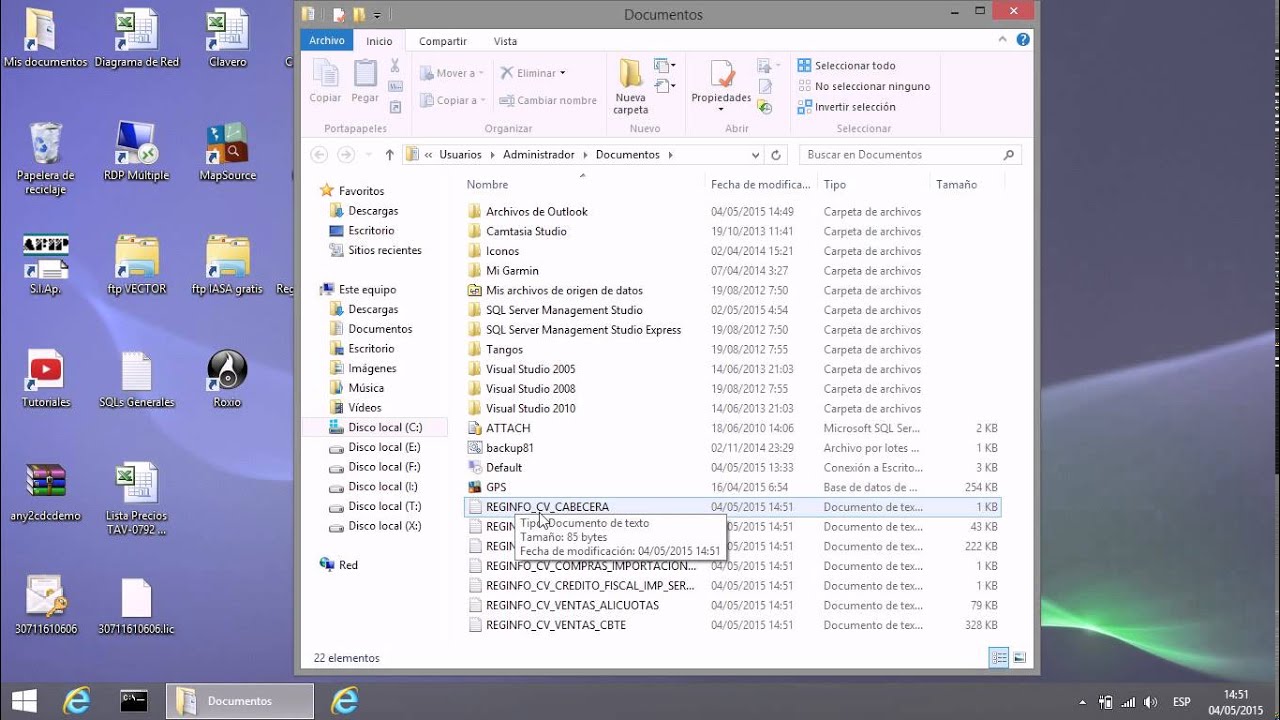Click the paste shortcut icon in Portapapeles
The image size is (1280, 720).
point(395,107)
